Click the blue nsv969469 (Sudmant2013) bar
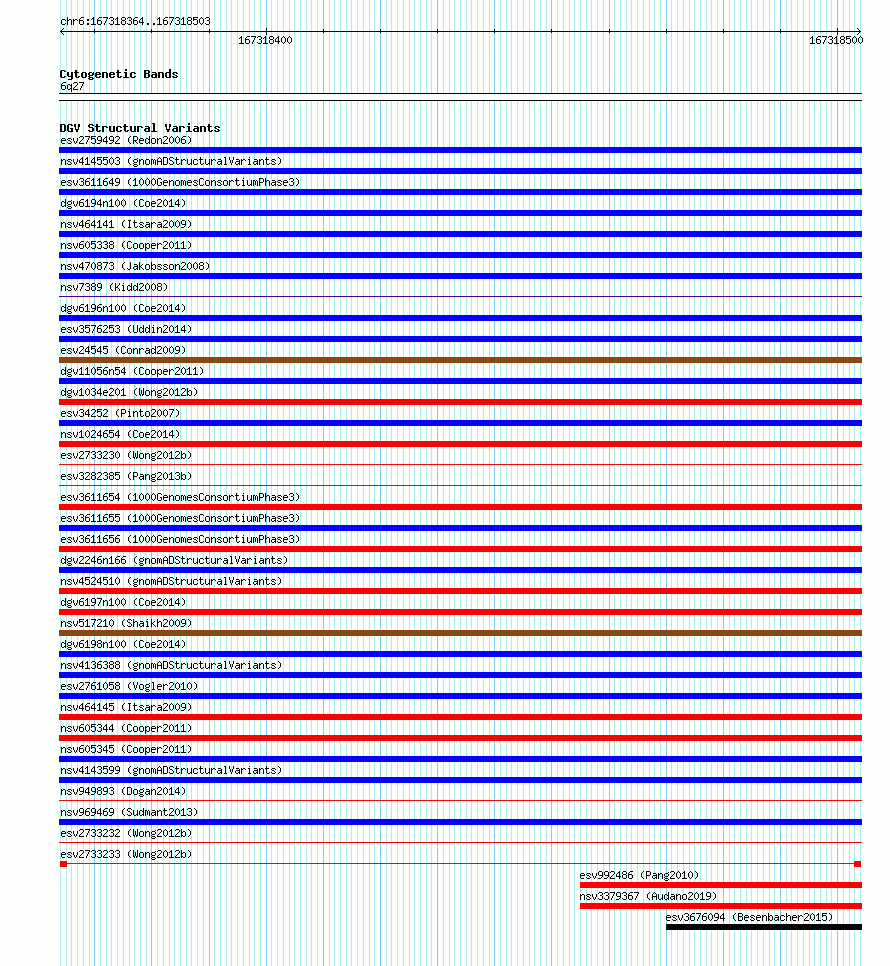Image resolution: width=890 pixels, height=966 pixels. [461, 822]
